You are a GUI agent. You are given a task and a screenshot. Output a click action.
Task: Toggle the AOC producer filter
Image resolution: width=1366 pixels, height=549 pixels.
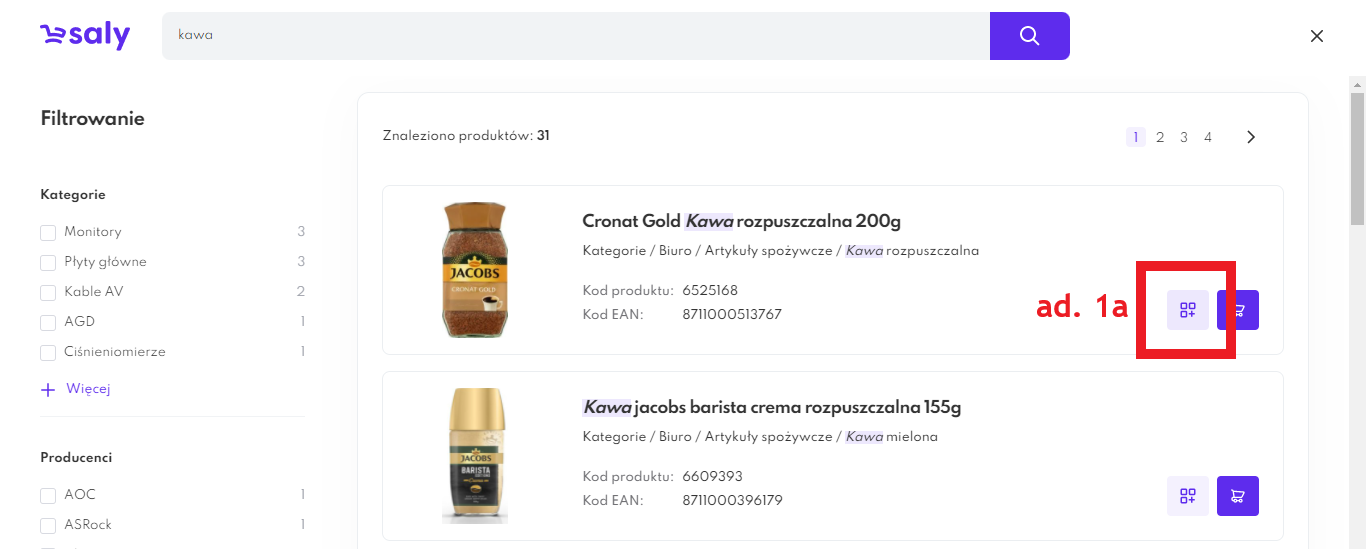[48, 495]
